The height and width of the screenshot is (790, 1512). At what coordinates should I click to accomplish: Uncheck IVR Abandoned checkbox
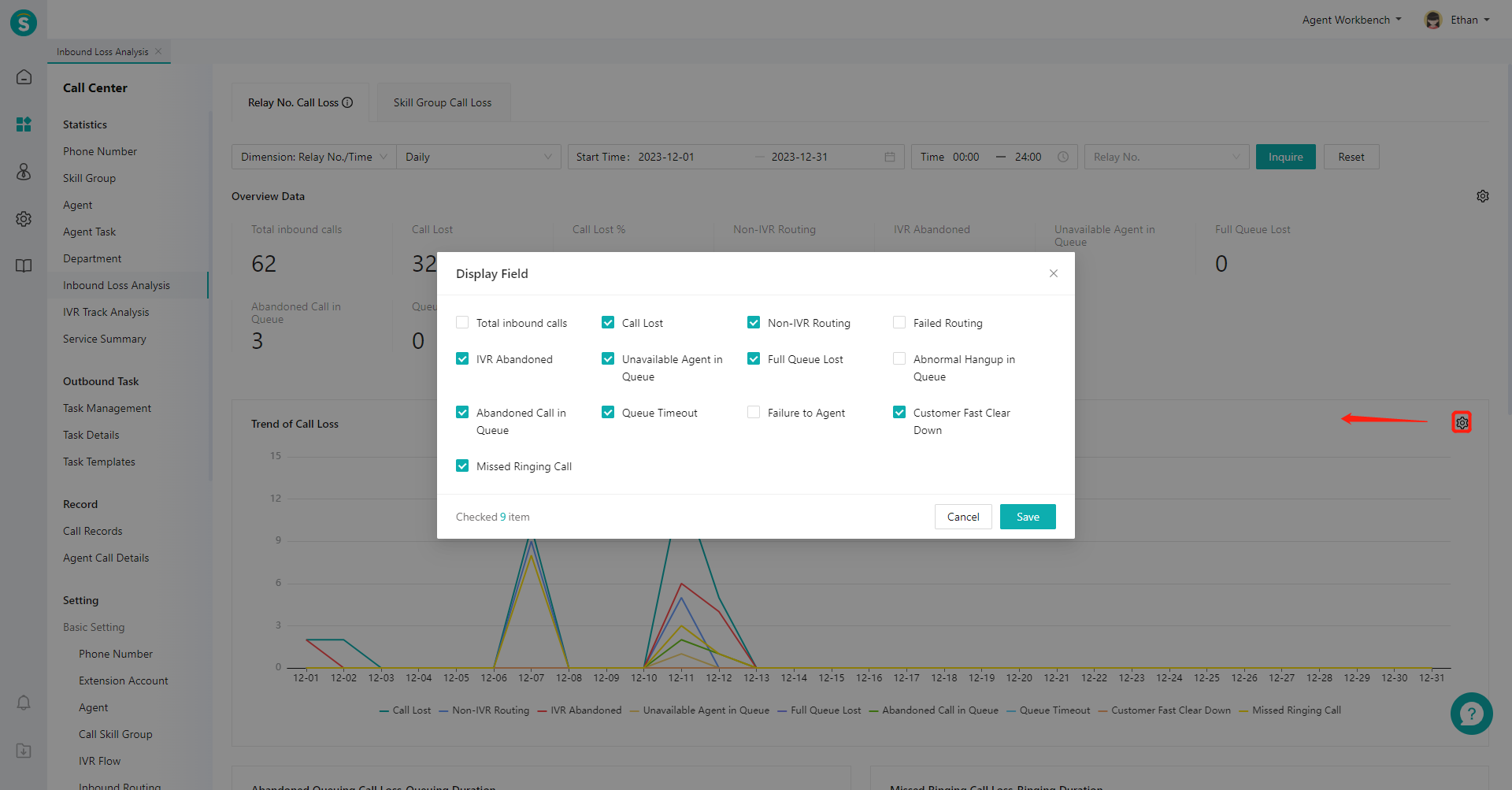[x=462, y=358]
